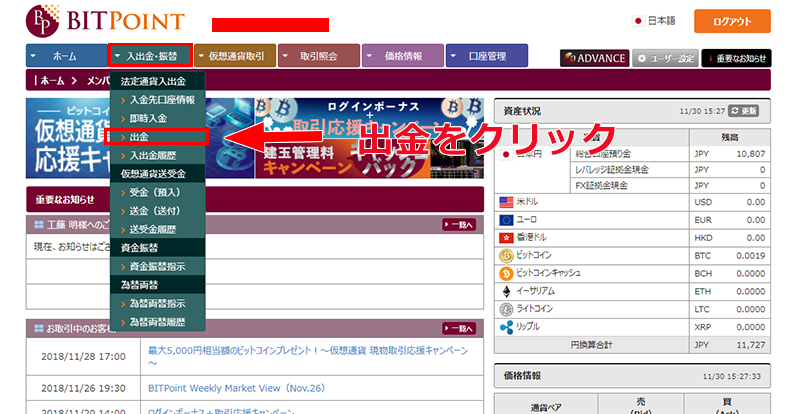The height and width of the screenshot is (414, 800).
Task: Open the 入出金・振替 menu dropdown
Action: point(151,56)
